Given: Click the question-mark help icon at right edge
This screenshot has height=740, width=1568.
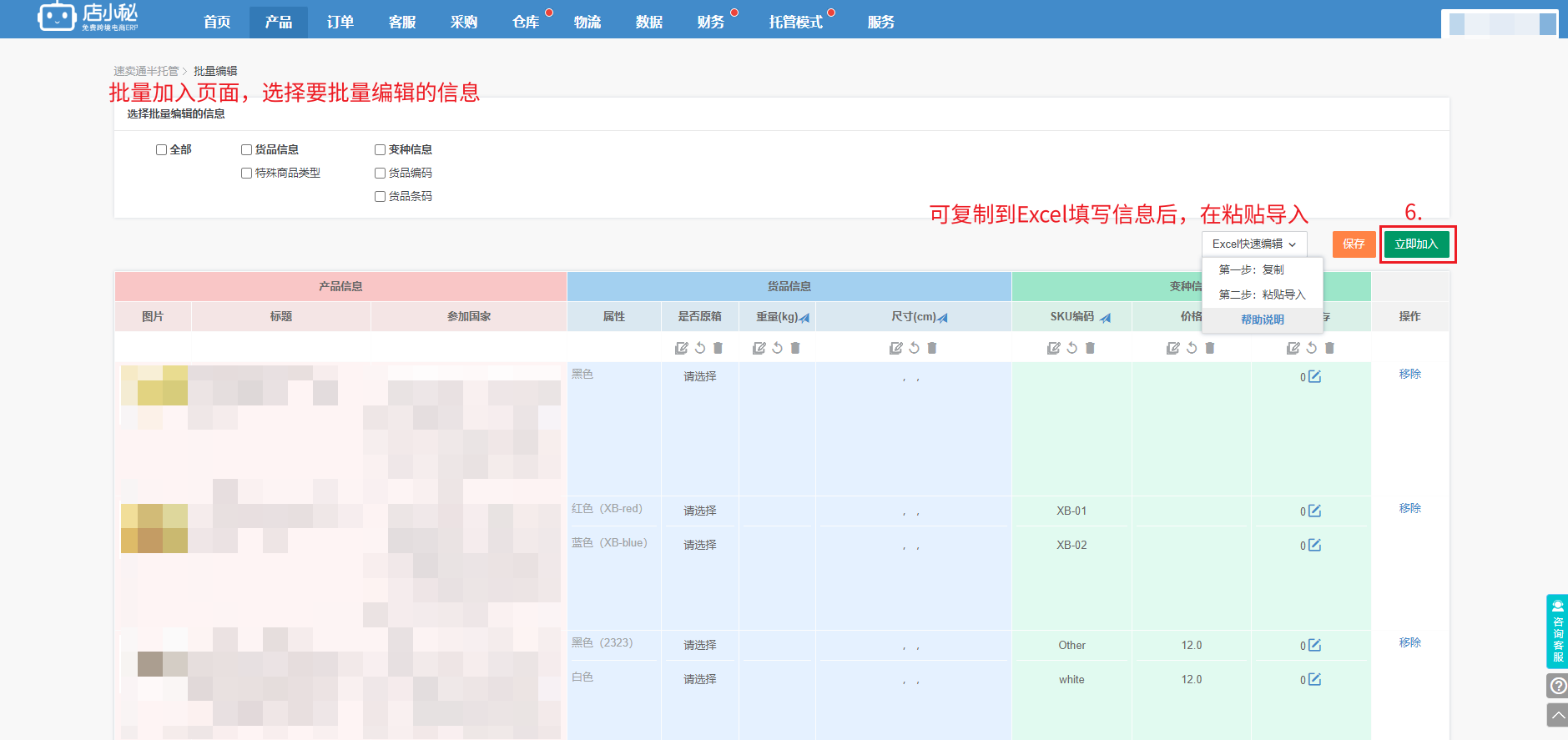Looking at the screenshot, I should [x=1557, y=686].
